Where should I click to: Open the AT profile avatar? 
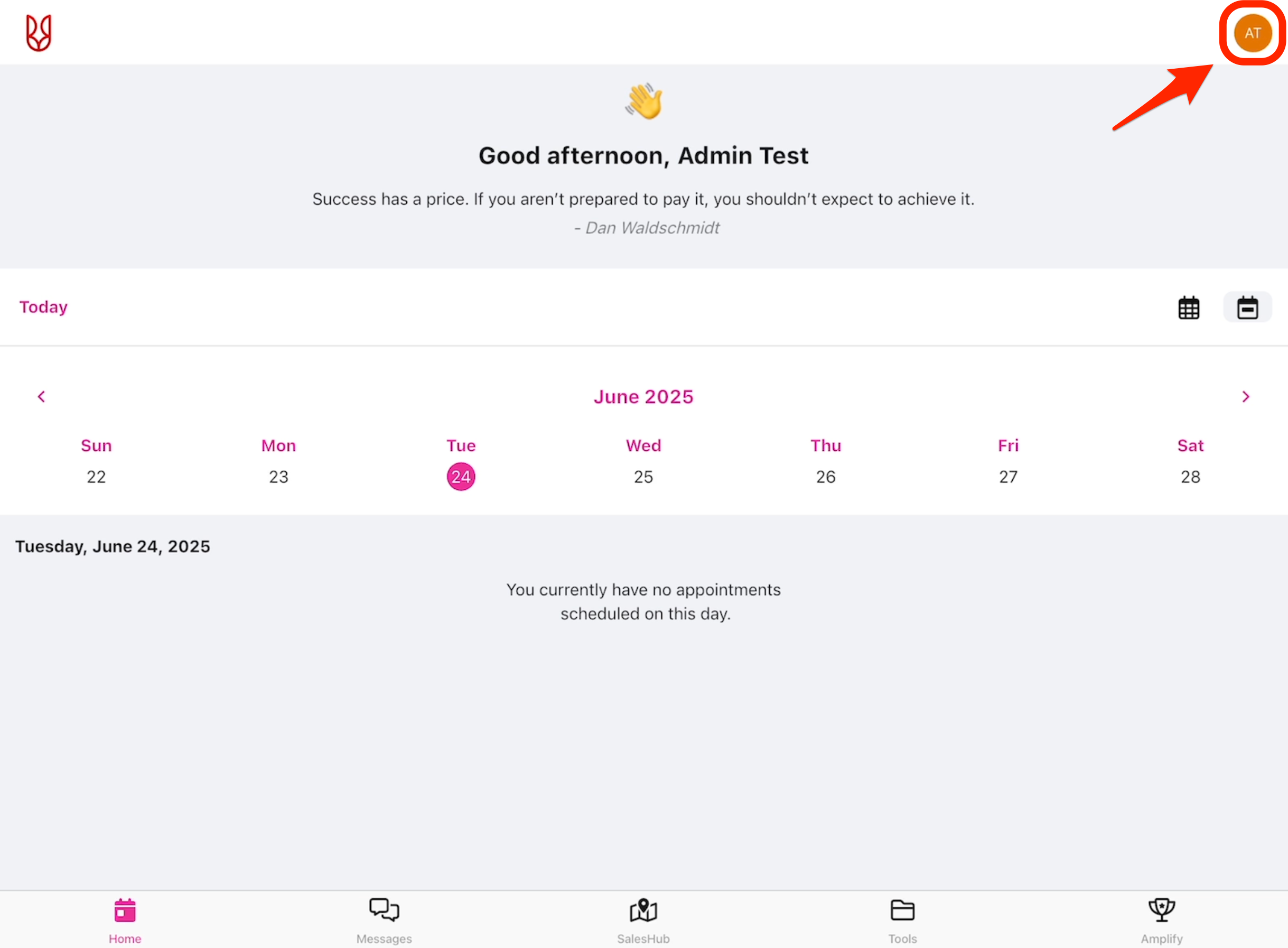1252,33
